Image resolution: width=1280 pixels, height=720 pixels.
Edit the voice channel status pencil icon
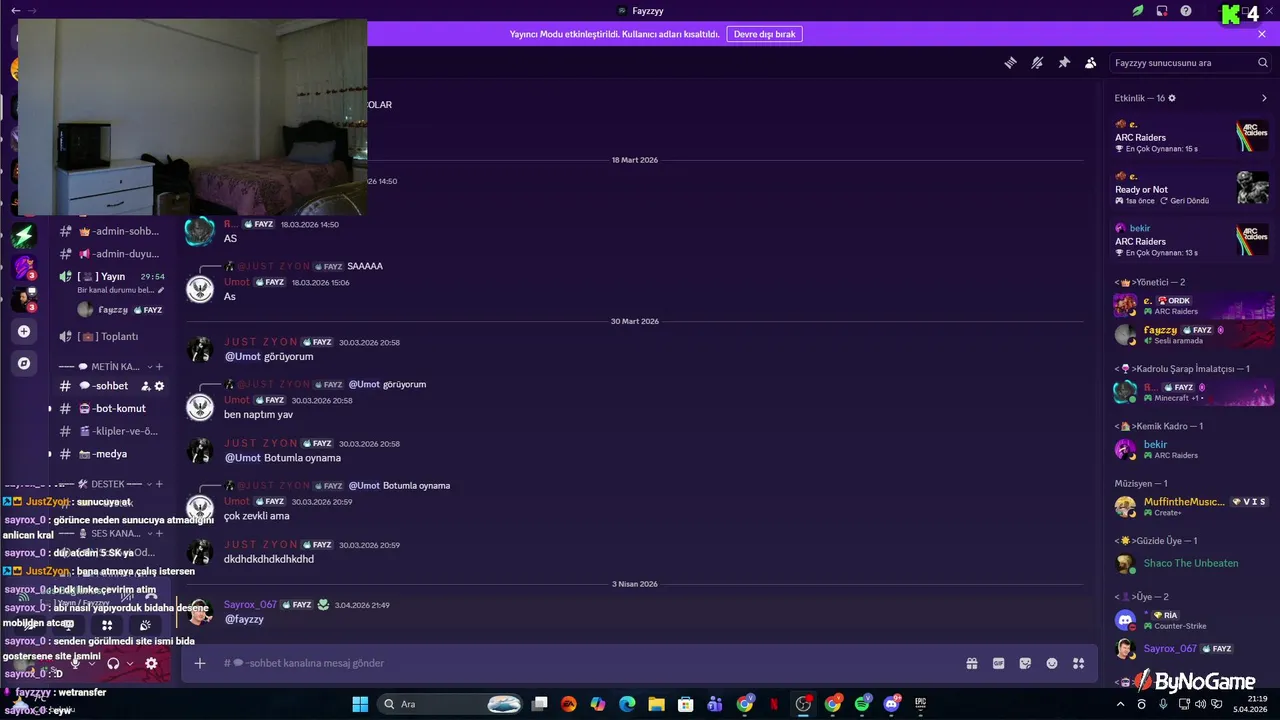pyautogui.click(x=161, y=290)
